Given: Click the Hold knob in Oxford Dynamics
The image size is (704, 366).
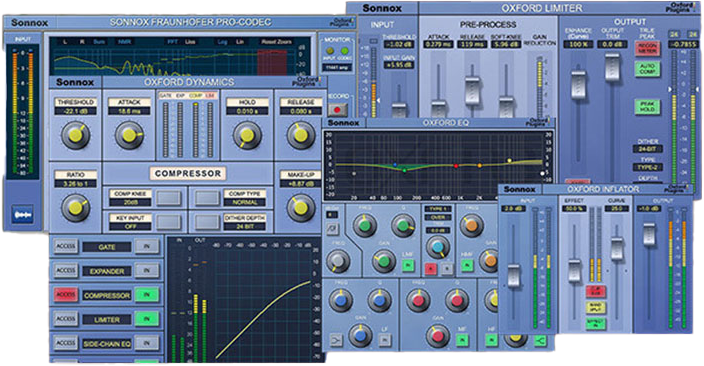Looking at the screenshot, I should 247,136.
